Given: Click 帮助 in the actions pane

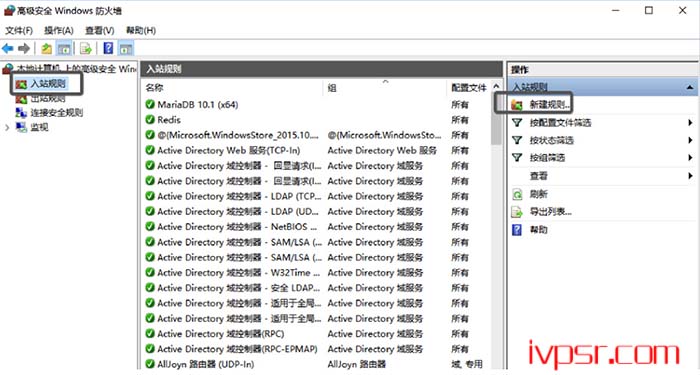Looking at the screenshot, I should 538,229.
